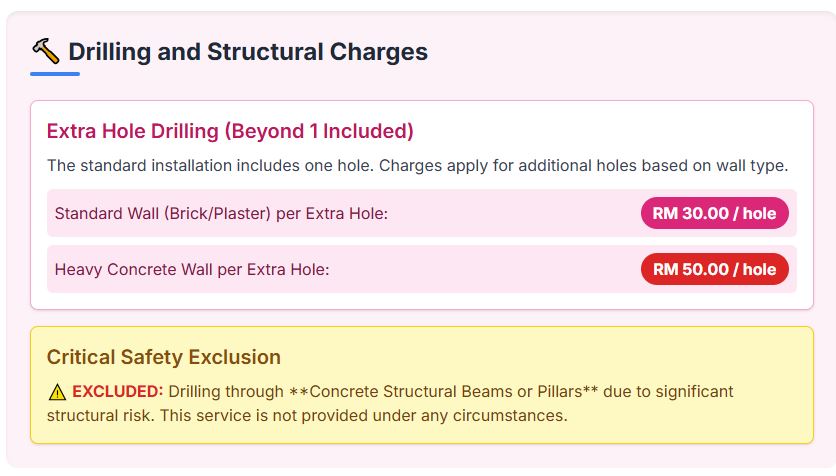The width and height of the screenshot is (836, 476).
Task: Click the Heavy Concrete Wall per Extra Hole label
Action: [x=192, y=269]
